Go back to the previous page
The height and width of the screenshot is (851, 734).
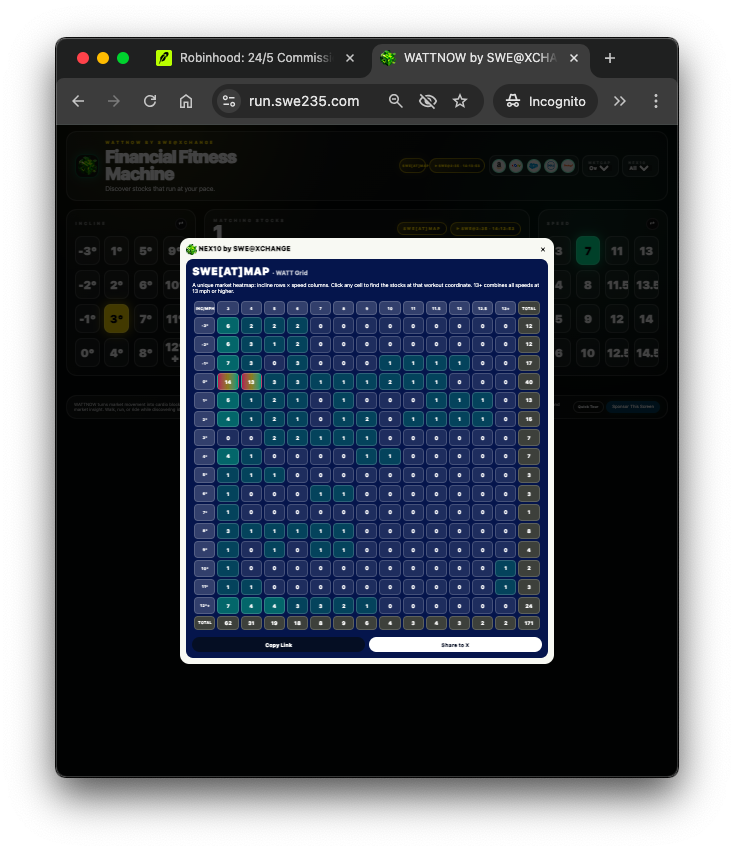78,101
